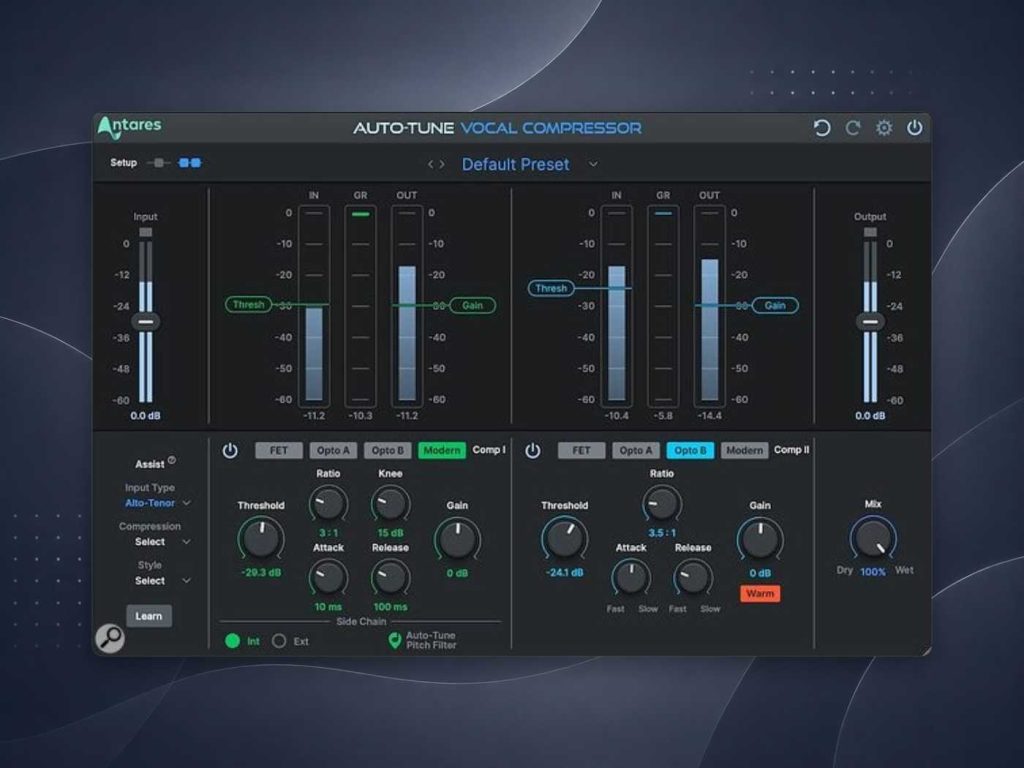Click the Auto-Tune Pitch Filter icon
Image resolution: width=1024 pixels, height=768 pixels.
(x=394, y=640)
